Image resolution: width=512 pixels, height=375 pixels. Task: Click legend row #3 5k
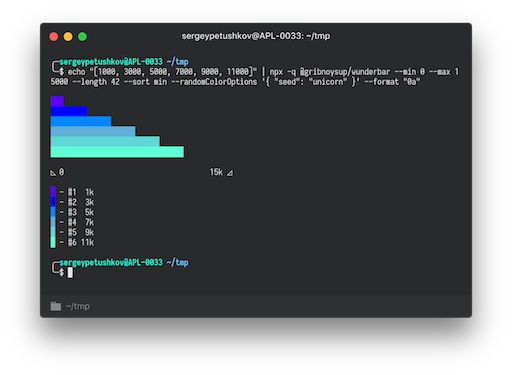click(x=72, y=212)
